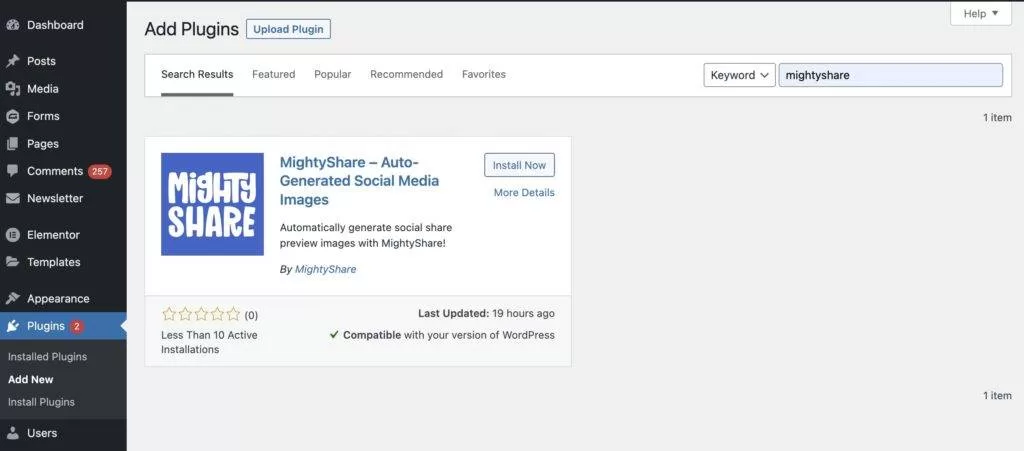1024x451 pixels.
Task: Open the Templates menu label
Action: pyautogui.click(x=54, y=262)
